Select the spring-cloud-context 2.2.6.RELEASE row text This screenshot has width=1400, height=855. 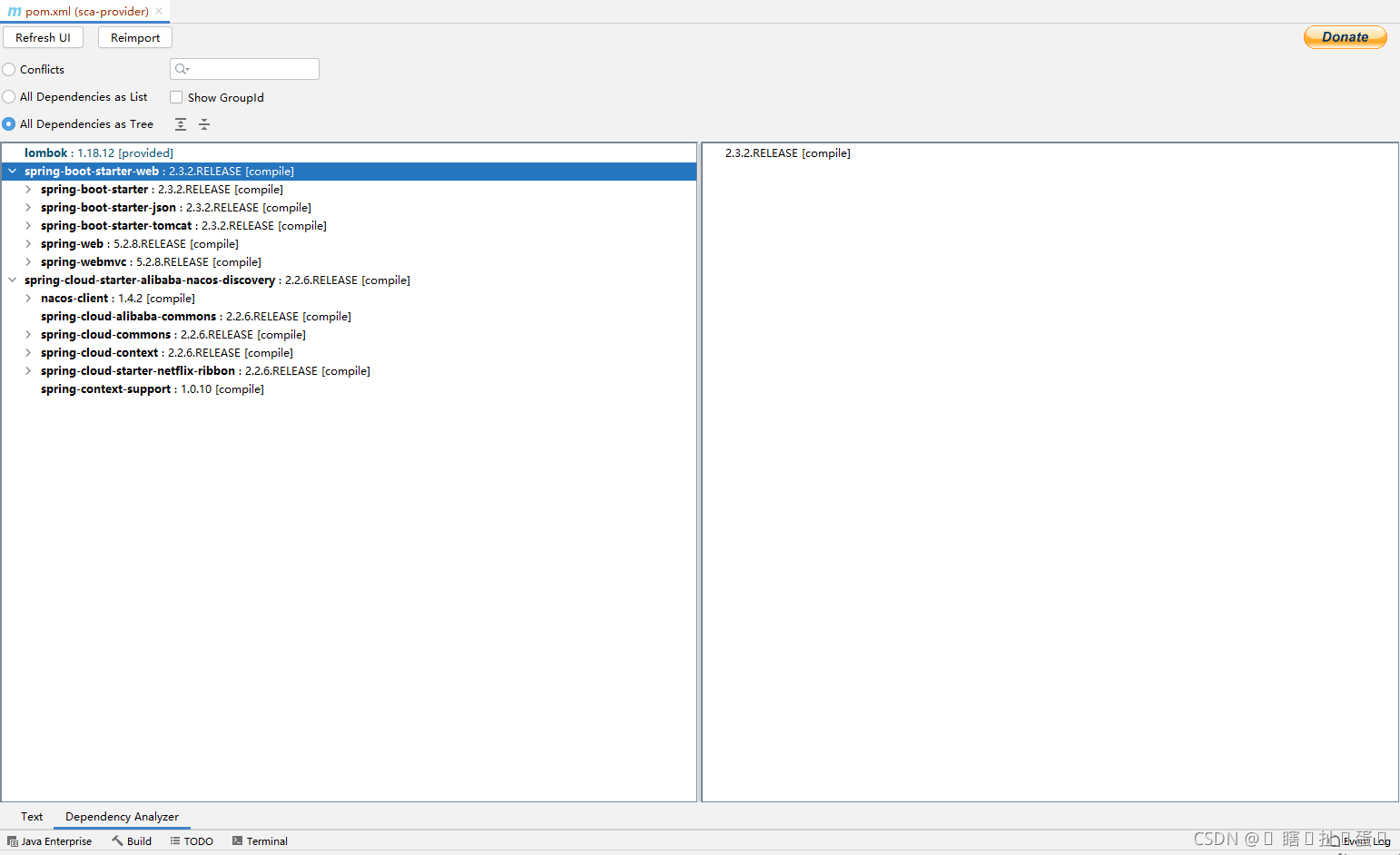click(x=167, y=353)
